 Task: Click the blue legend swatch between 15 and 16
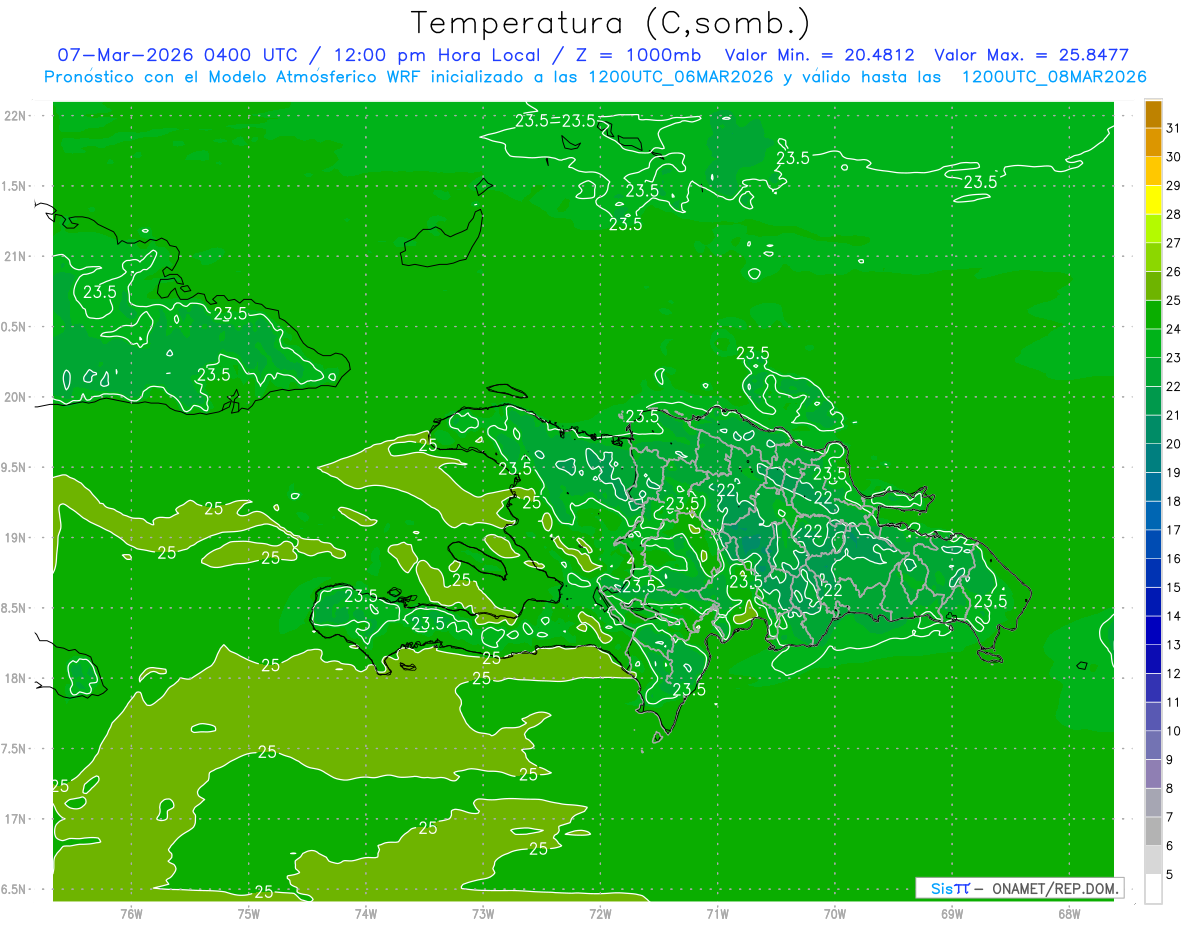pos(1153,573)
